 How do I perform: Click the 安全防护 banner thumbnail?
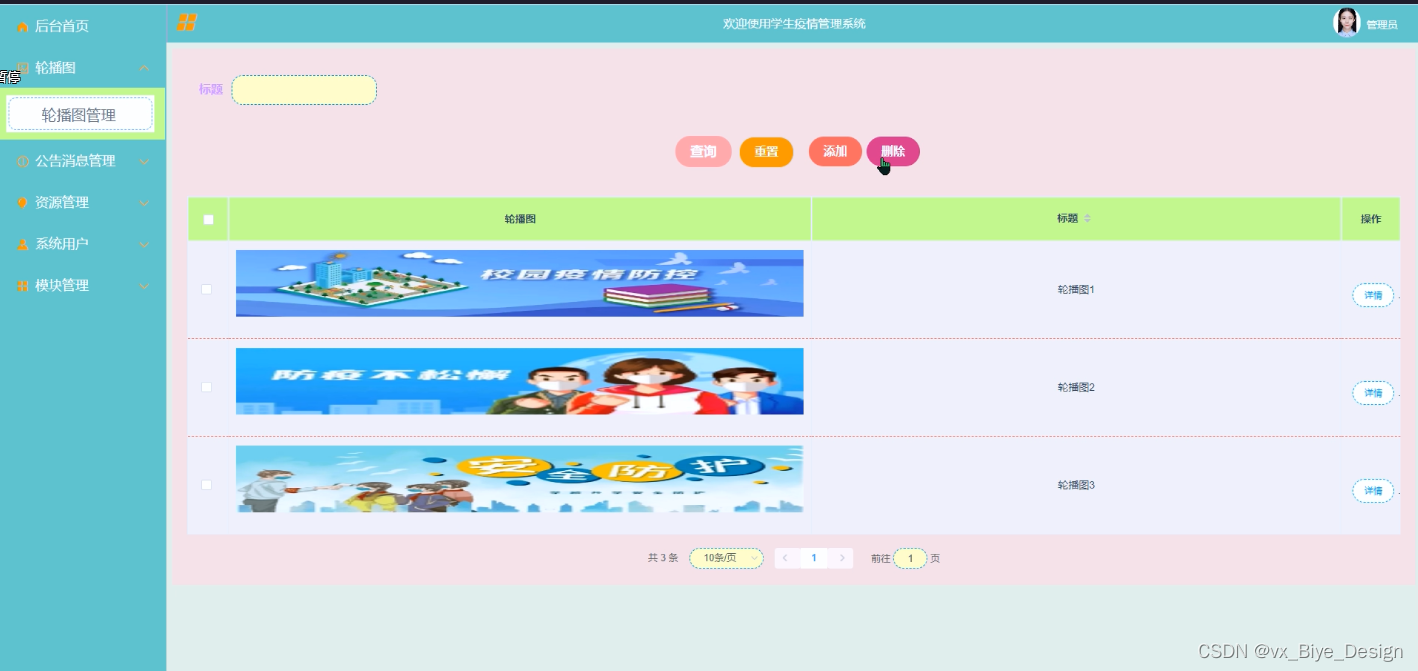click(519, 479)
